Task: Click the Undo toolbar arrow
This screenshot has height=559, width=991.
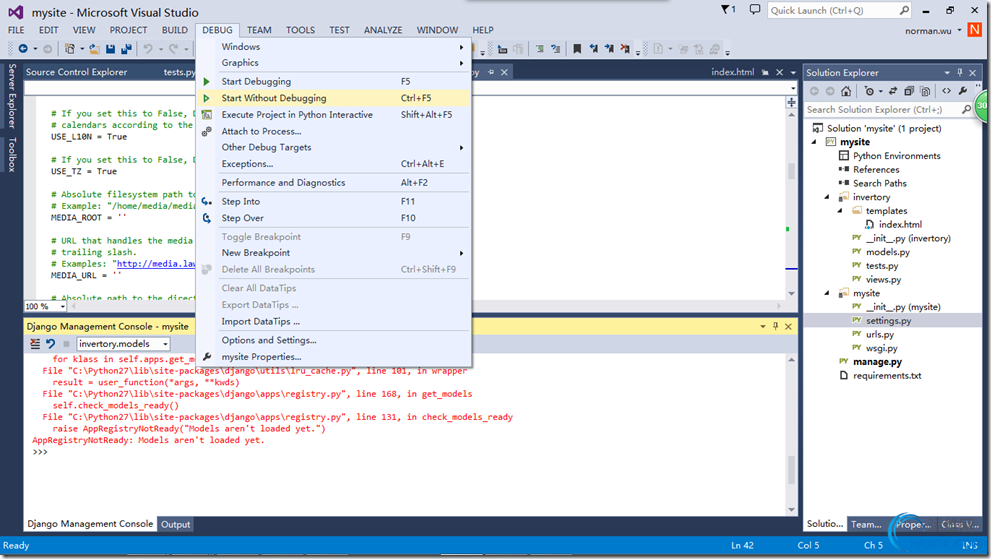Action: (x=148, y=49)
